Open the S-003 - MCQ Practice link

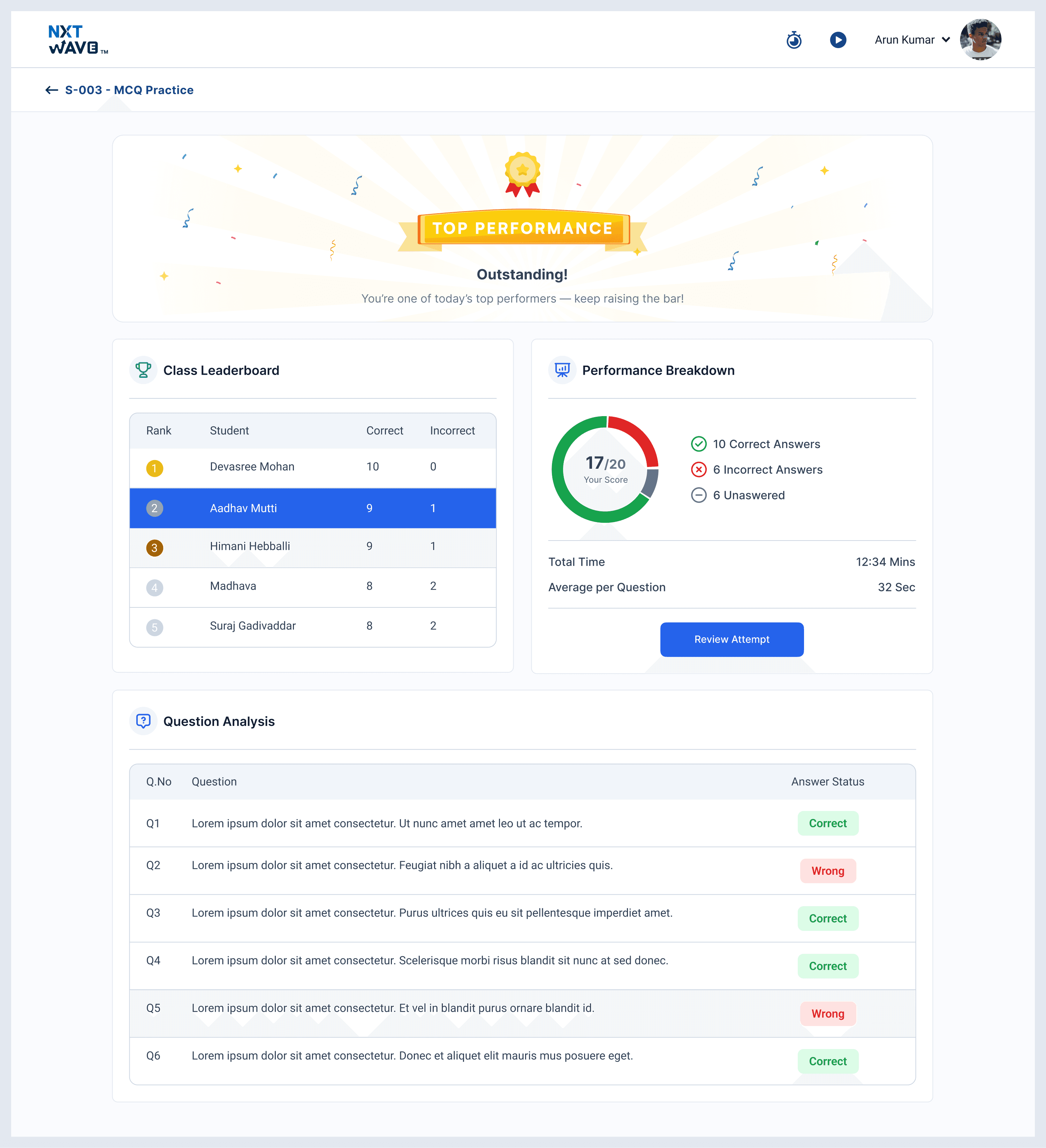click(x=129, y=90)
